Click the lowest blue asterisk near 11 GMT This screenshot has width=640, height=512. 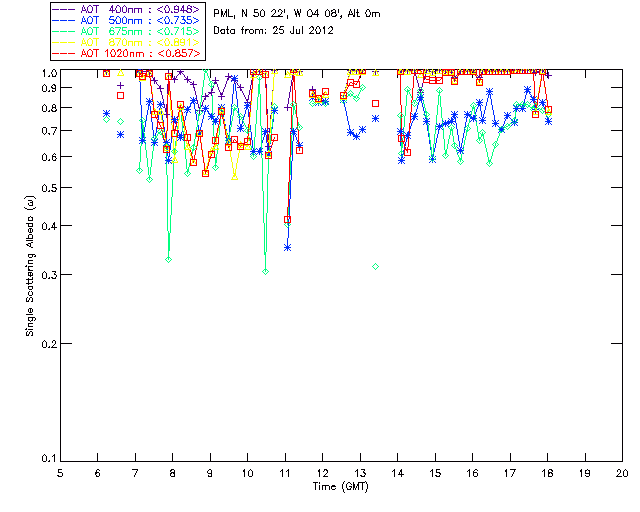click(x=287, y=247)
